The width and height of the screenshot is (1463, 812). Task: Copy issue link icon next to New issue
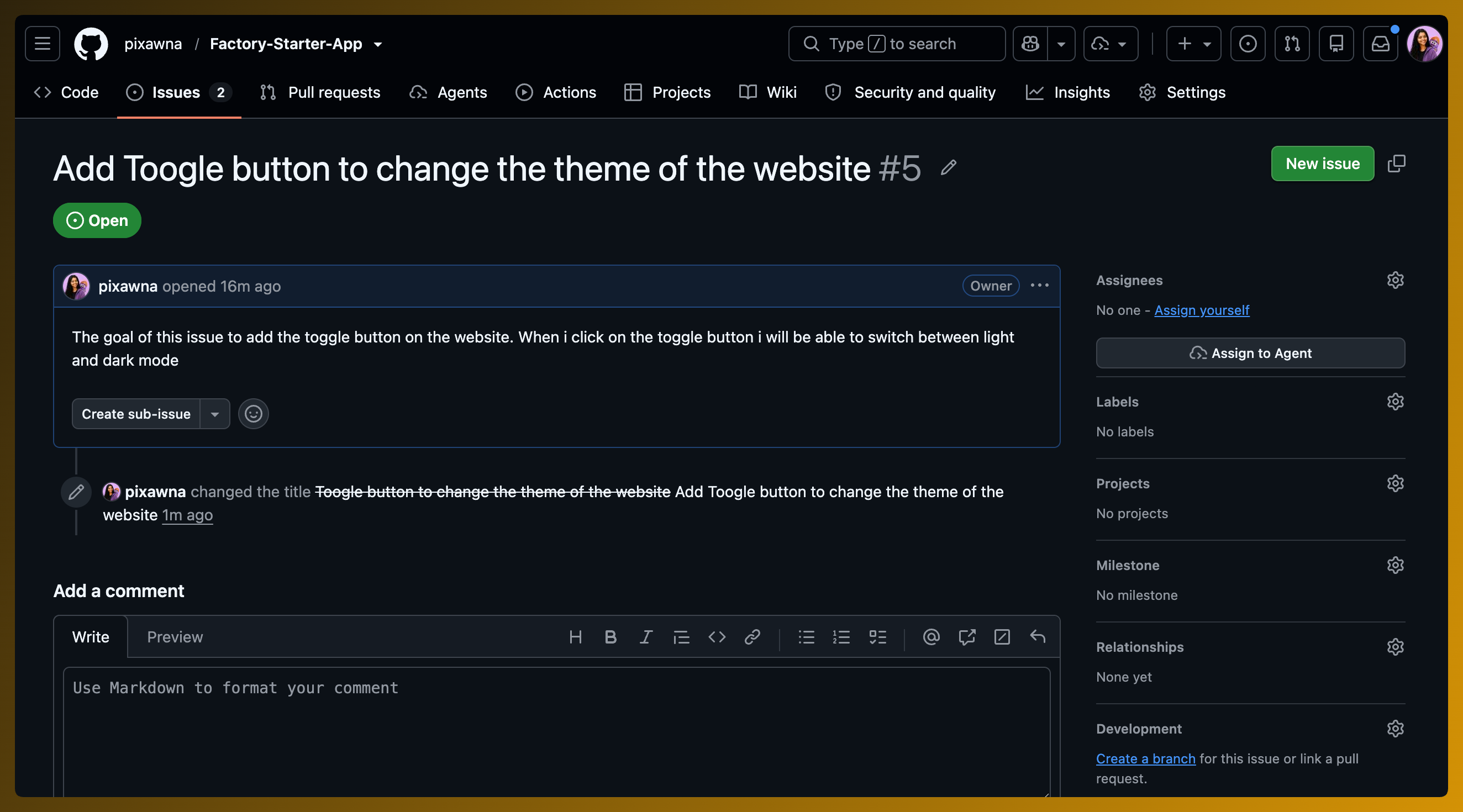[x=1397, y=164]
